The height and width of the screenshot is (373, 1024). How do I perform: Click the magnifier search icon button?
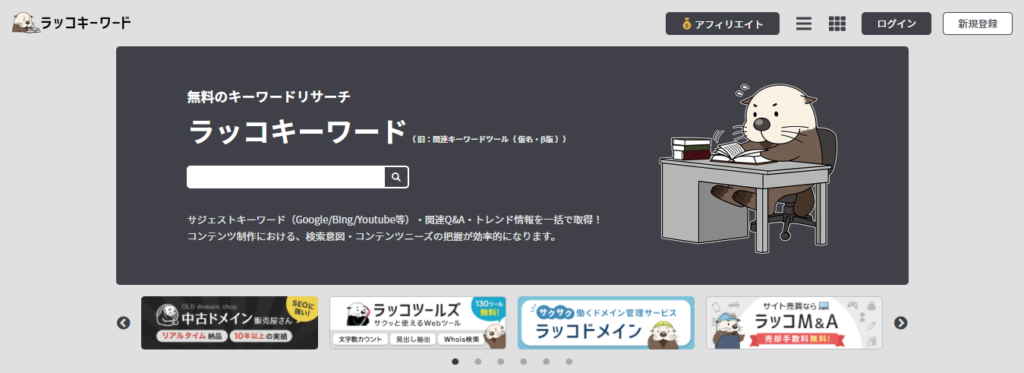point(396,177)
